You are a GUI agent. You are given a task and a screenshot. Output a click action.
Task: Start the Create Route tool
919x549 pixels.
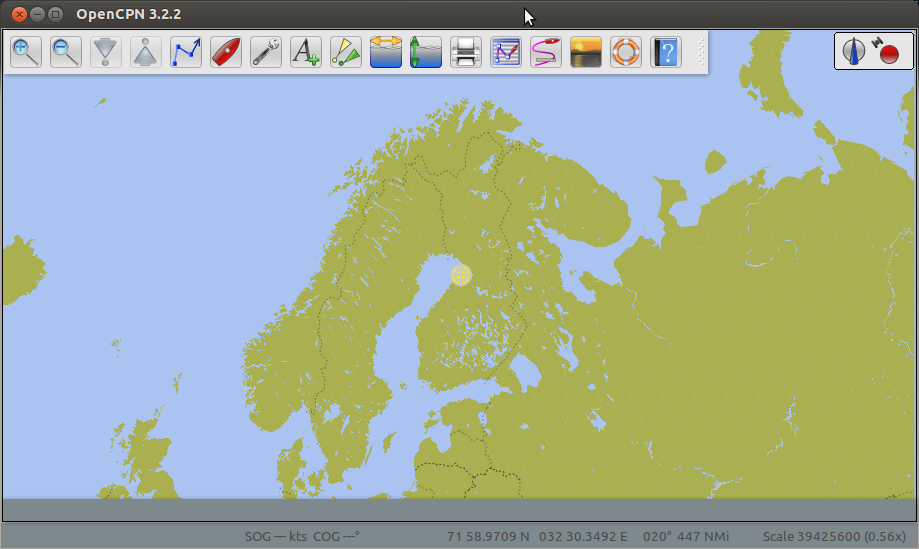click(x=186, y=52)
